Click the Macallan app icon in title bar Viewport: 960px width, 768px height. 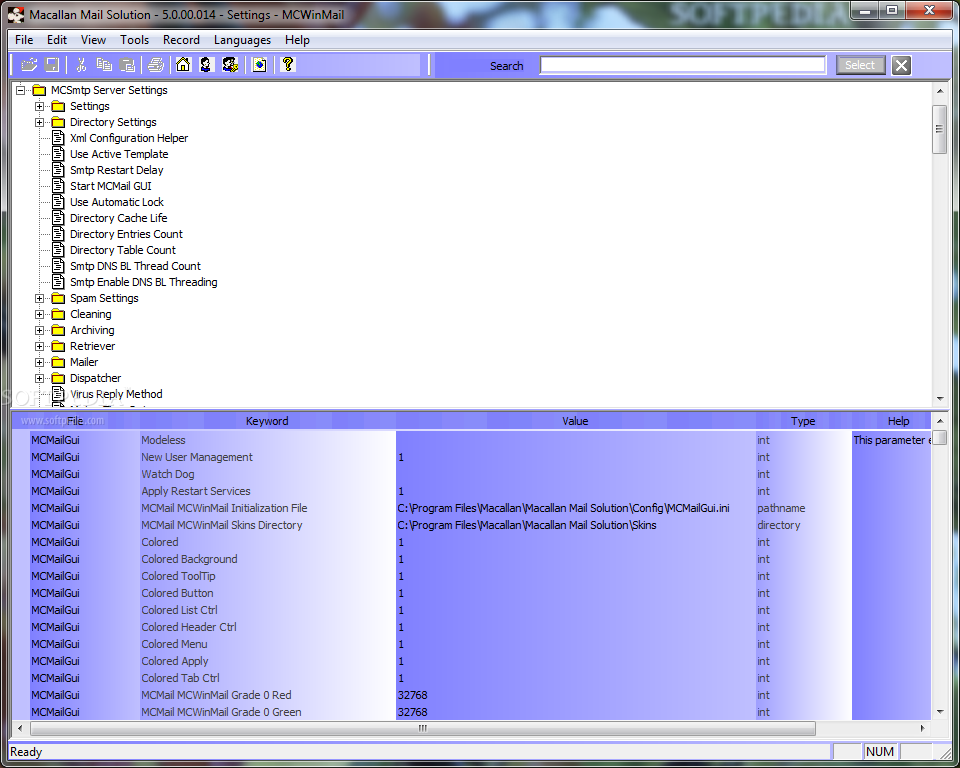(16, 15)
